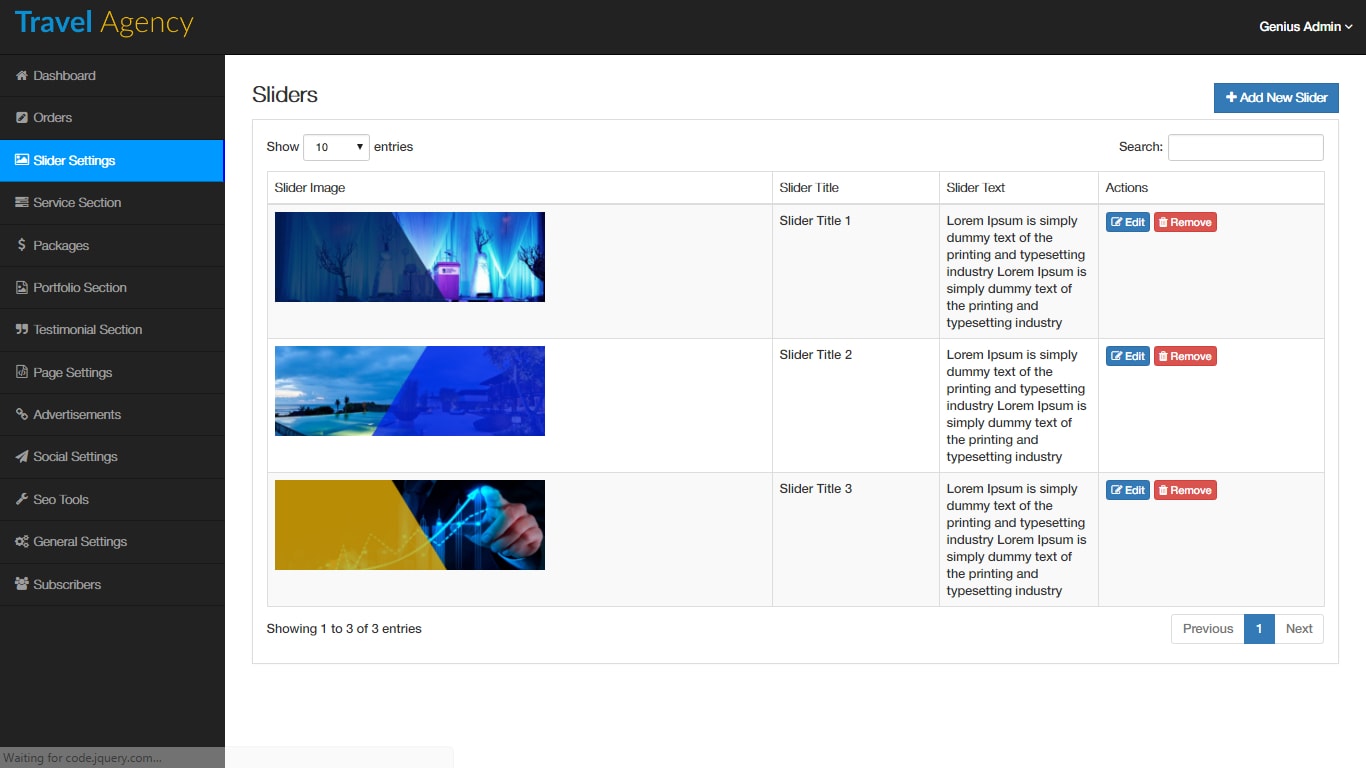
Task: Open Advertisements in the sidebar
Action: pyautogui.click(x=112, y=414)
